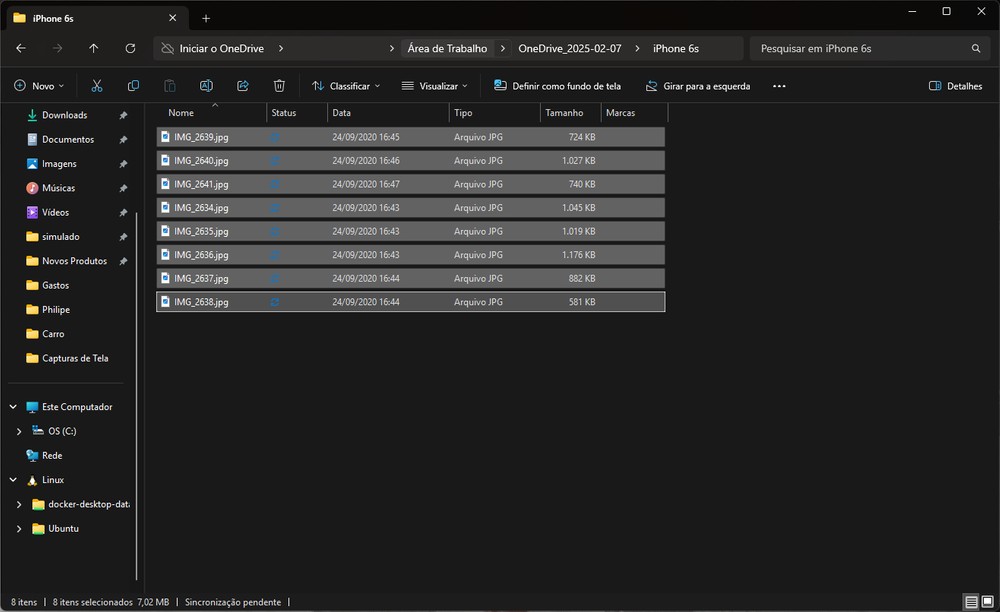
Task: Click Definir como fundo de tela
Action: (557, 86)
